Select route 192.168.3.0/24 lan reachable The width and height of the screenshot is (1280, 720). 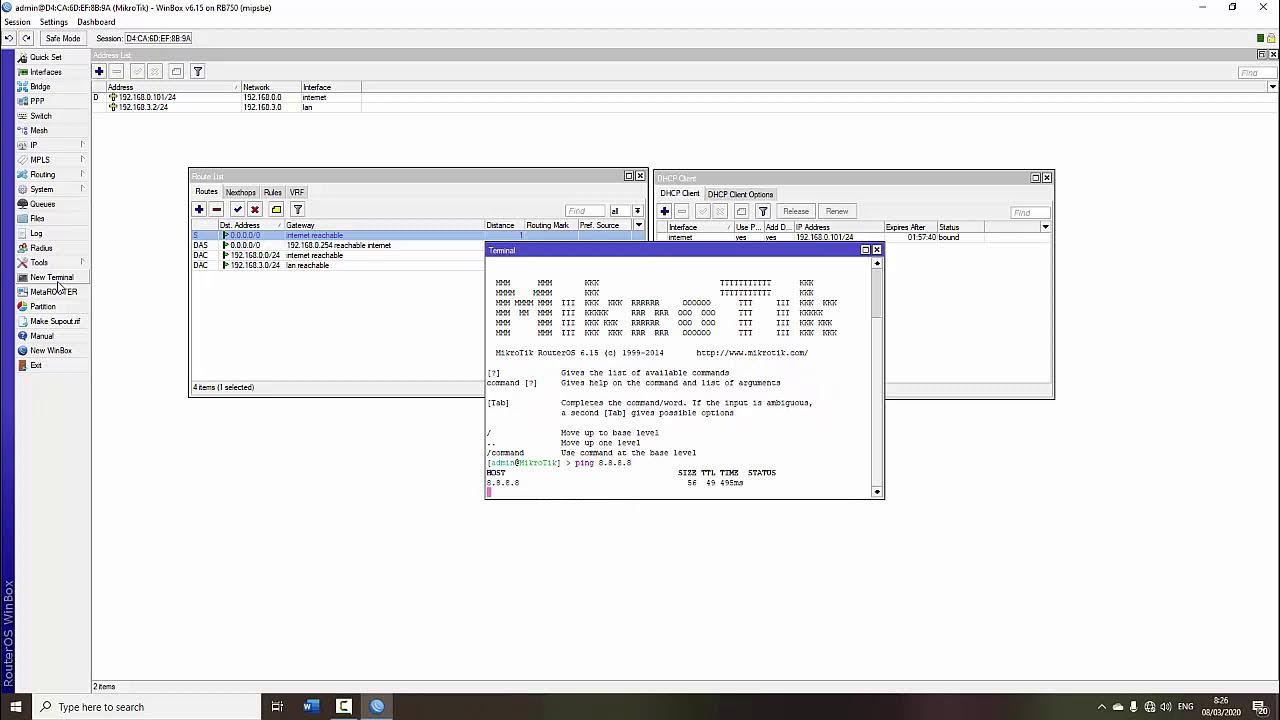tap(337, 265)
